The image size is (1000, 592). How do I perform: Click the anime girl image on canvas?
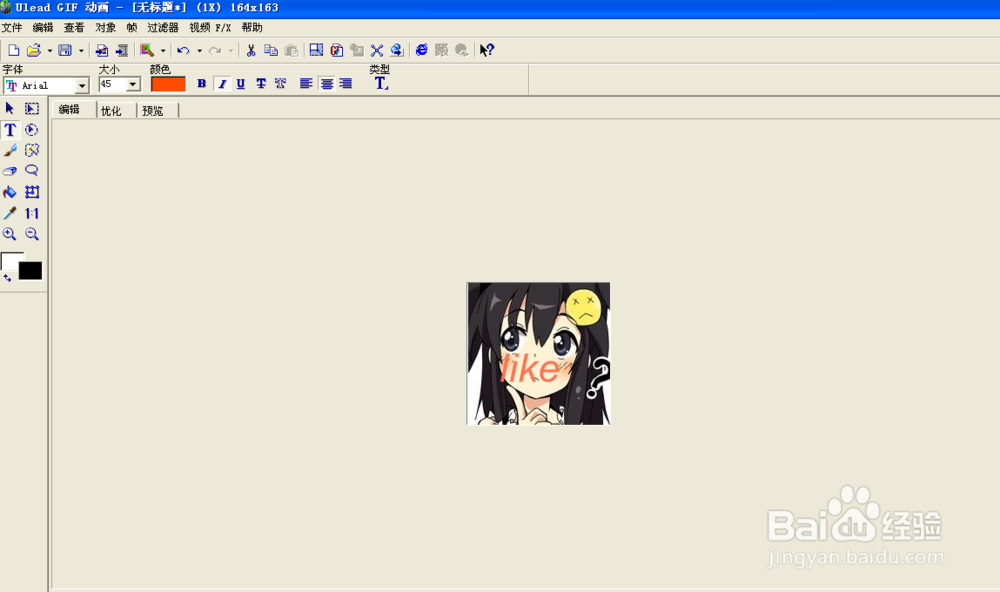click(x=538, y=353)
